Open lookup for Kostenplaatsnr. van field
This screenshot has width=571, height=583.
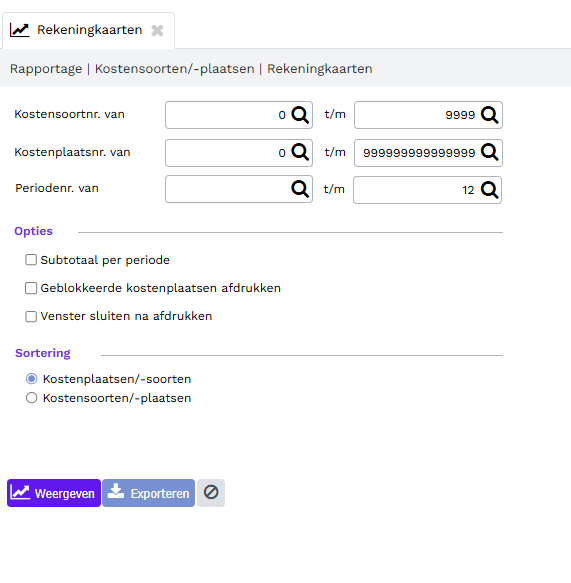tap(300, 152)
